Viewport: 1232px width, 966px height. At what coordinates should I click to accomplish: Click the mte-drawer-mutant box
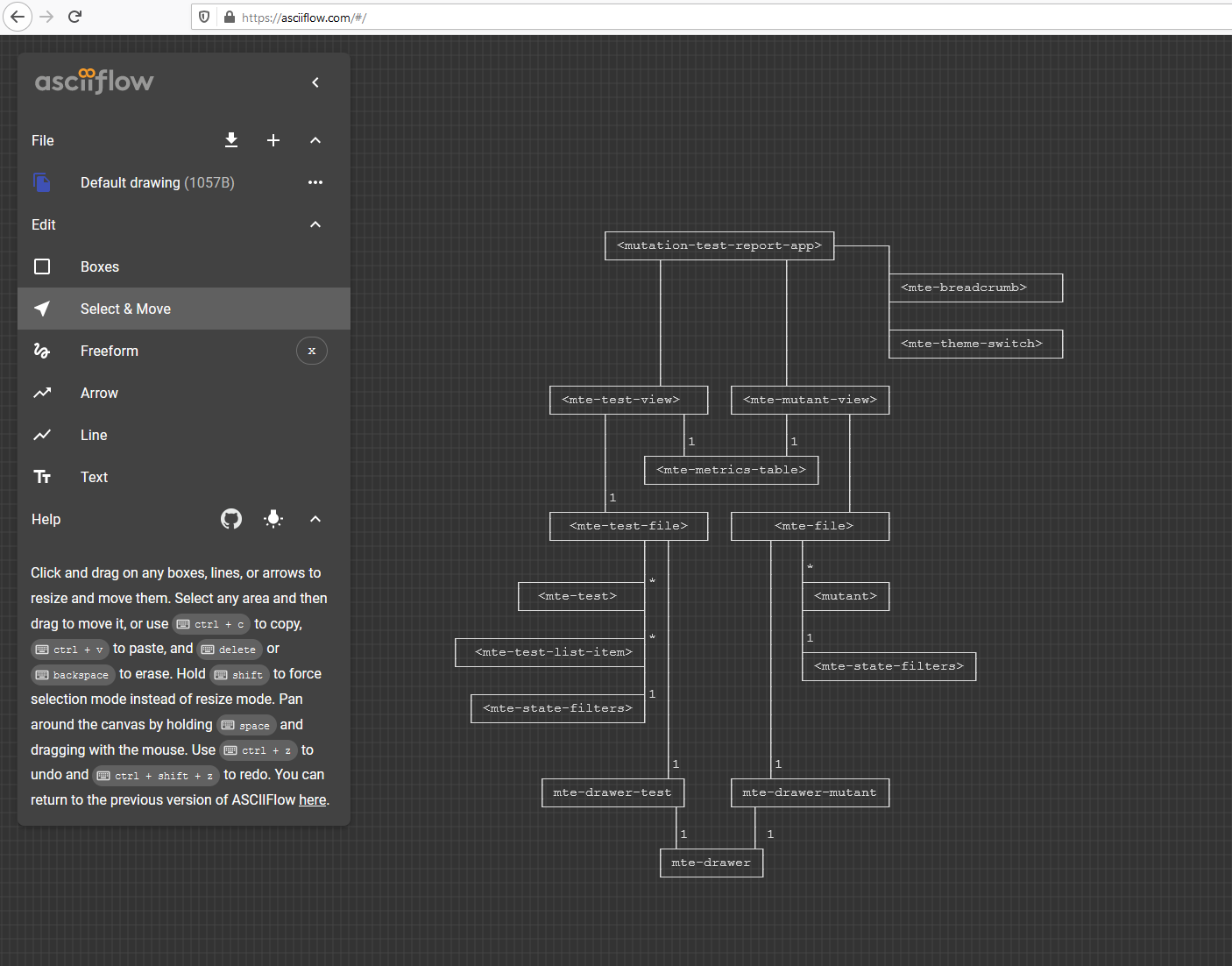(811, 792)
